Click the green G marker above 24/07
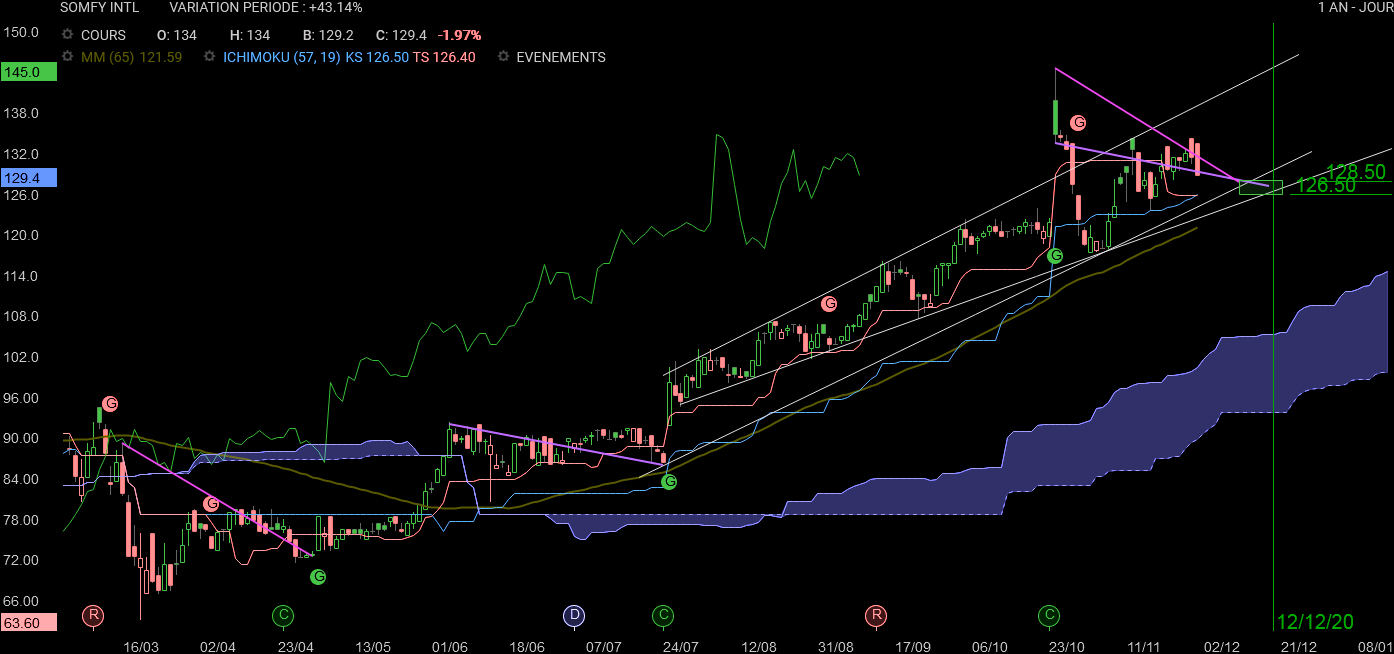Viewport: 1394px width, 654px height. [669, 482]
